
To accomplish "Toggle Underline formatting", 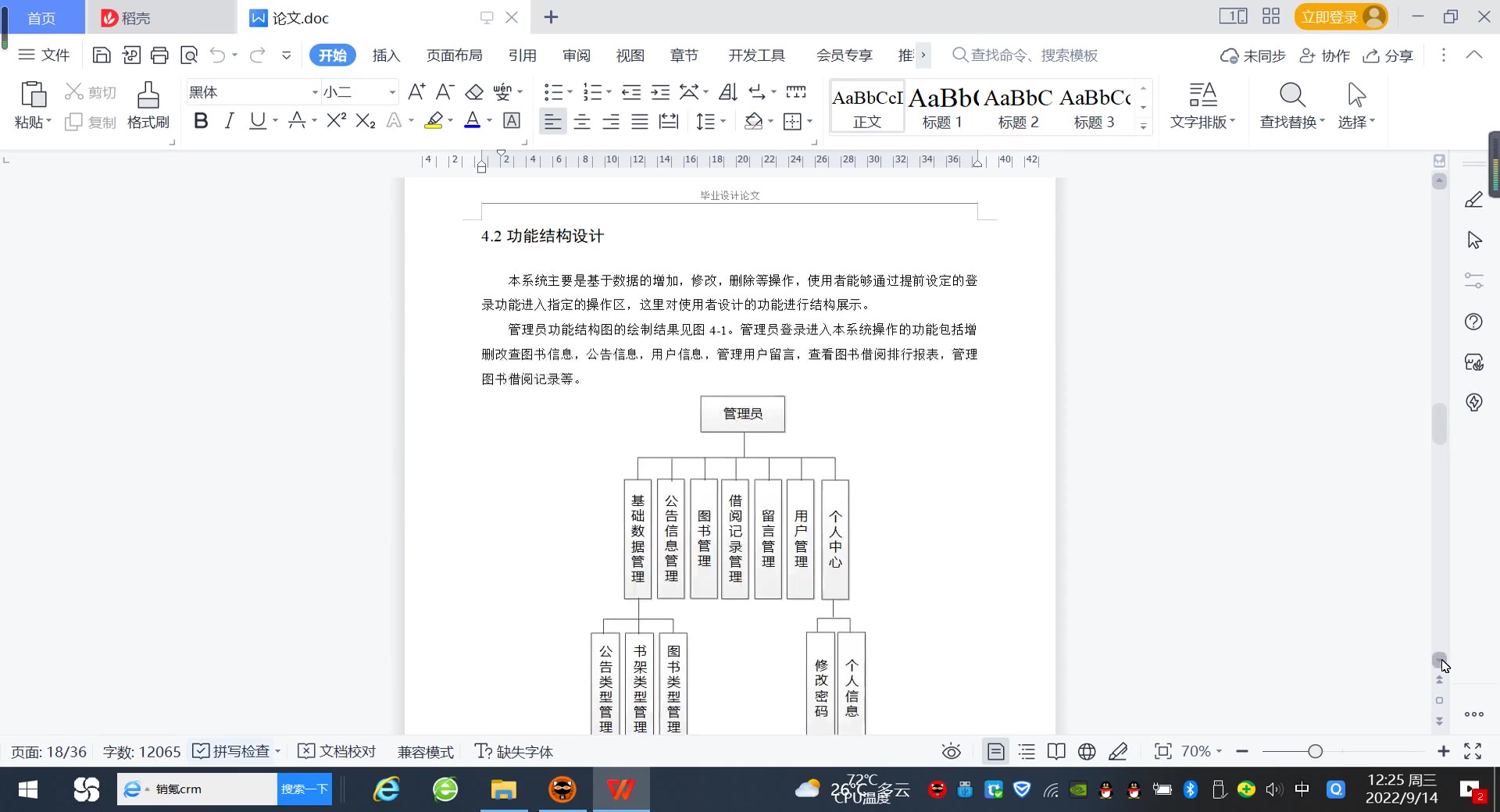I will pos(257,120).
